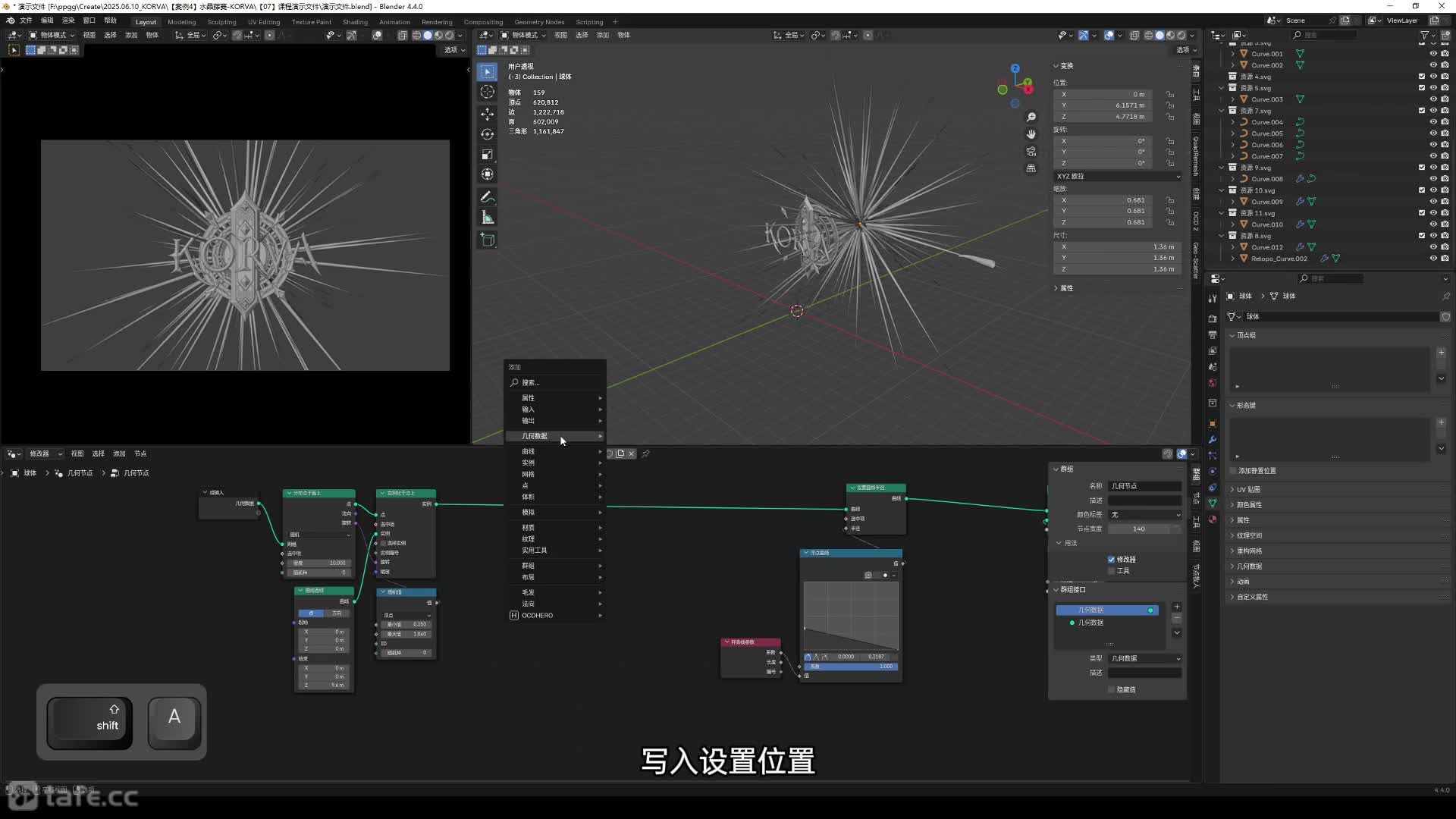
Task: Open the 类型 dropdown showing 几何数据
Action: point(1145,658)
